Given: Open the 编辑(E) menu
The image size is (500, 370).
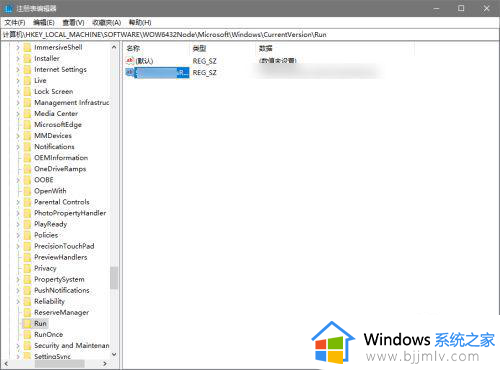Looking at the screenshot, I should click(44, 23).
